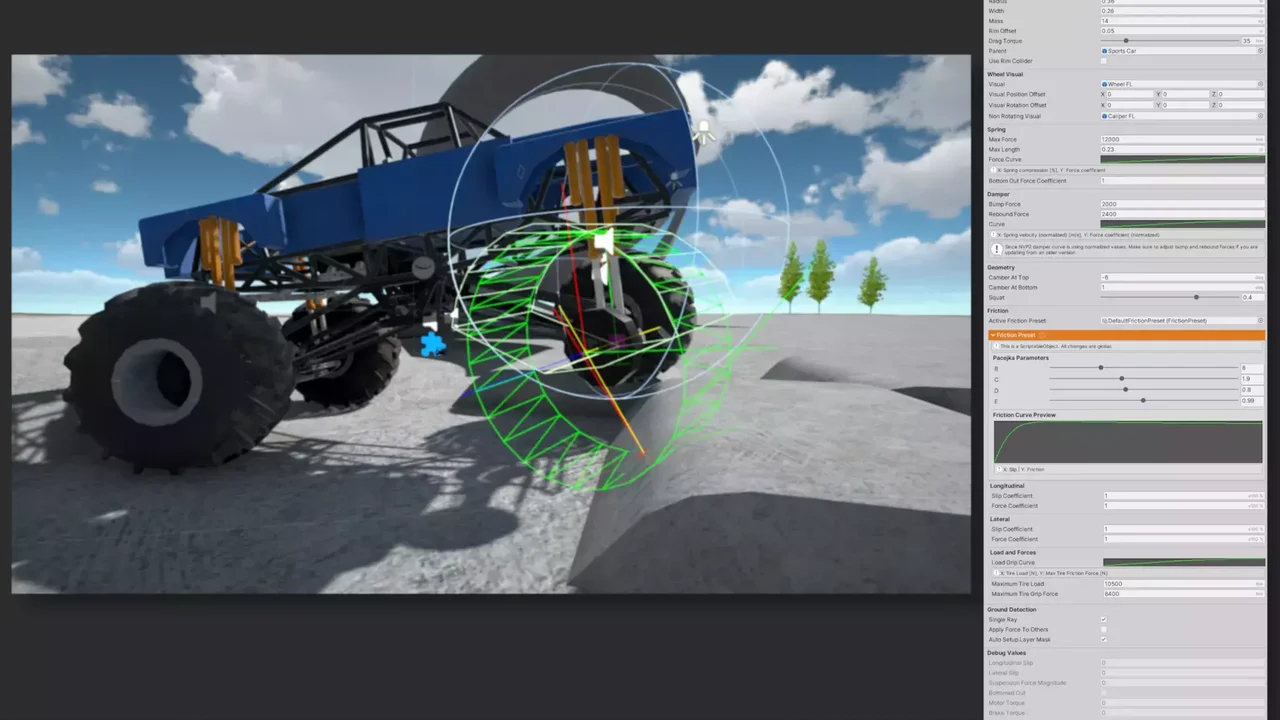
Task: Click Bottom Out Force Coefficient field
Action: [1183, 181]
